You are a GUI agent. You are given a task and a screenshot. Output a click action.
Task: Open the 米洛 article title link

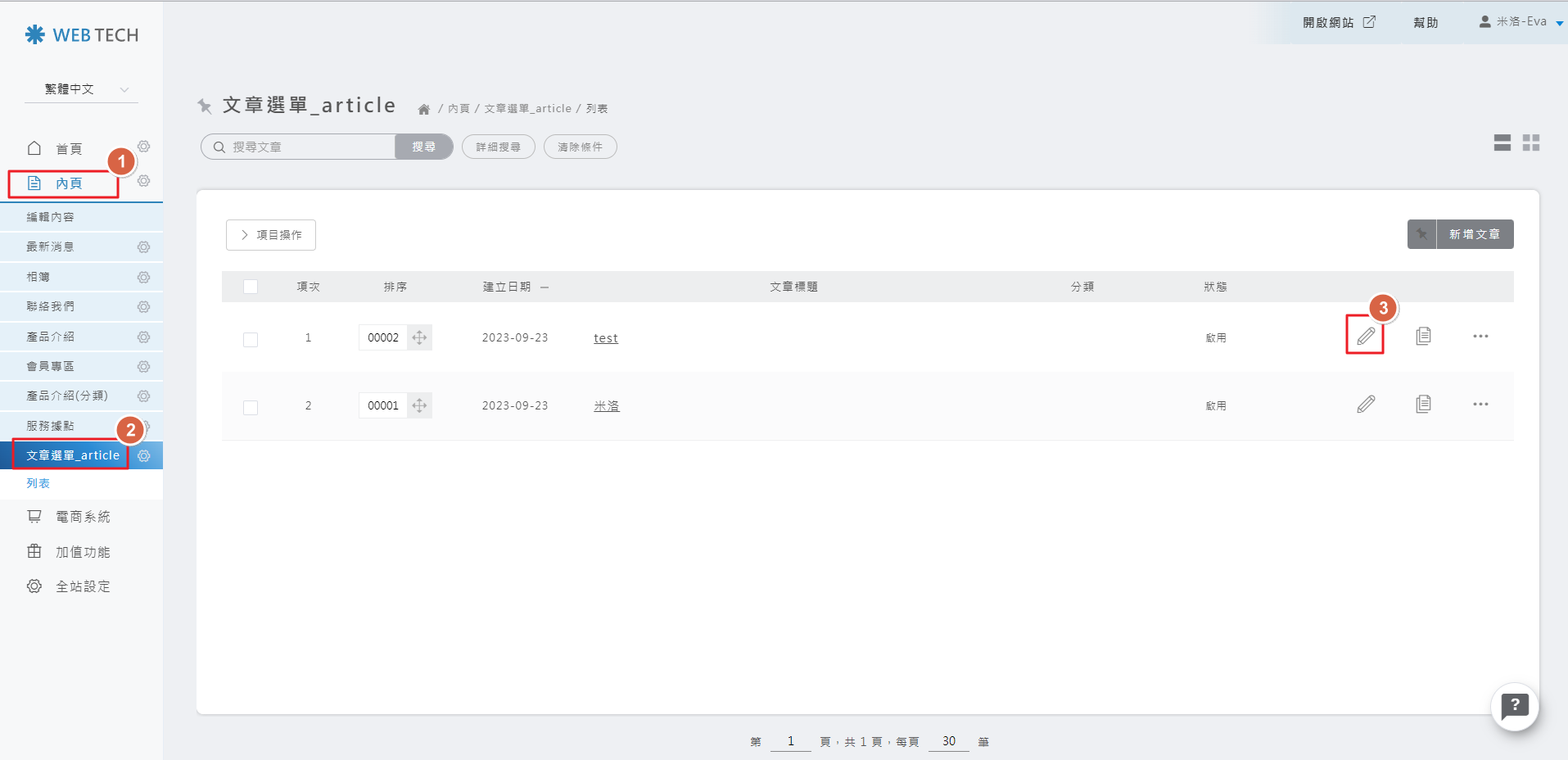coord(606,406)
